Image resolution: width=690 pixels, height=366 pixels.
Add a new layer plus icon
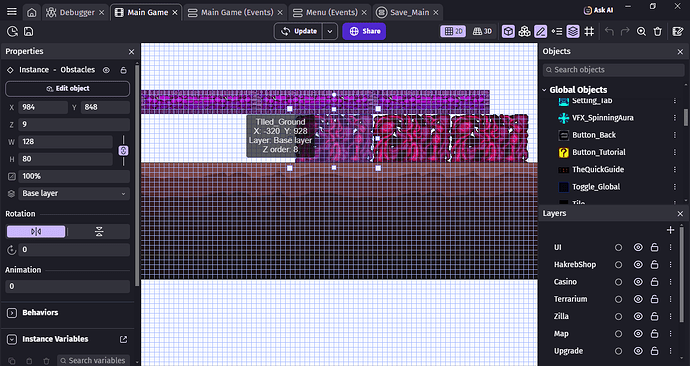[x=670, y=230]
